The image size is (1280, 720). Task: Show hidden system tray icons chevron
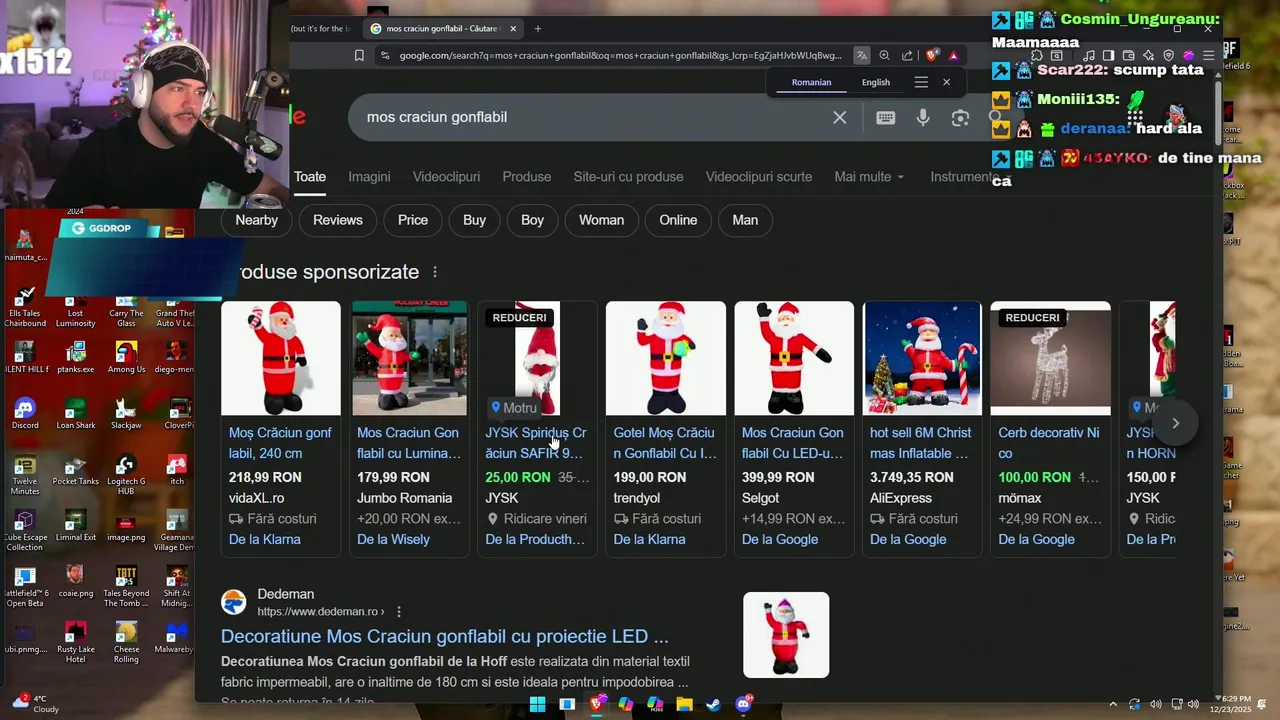[1113, 704]
